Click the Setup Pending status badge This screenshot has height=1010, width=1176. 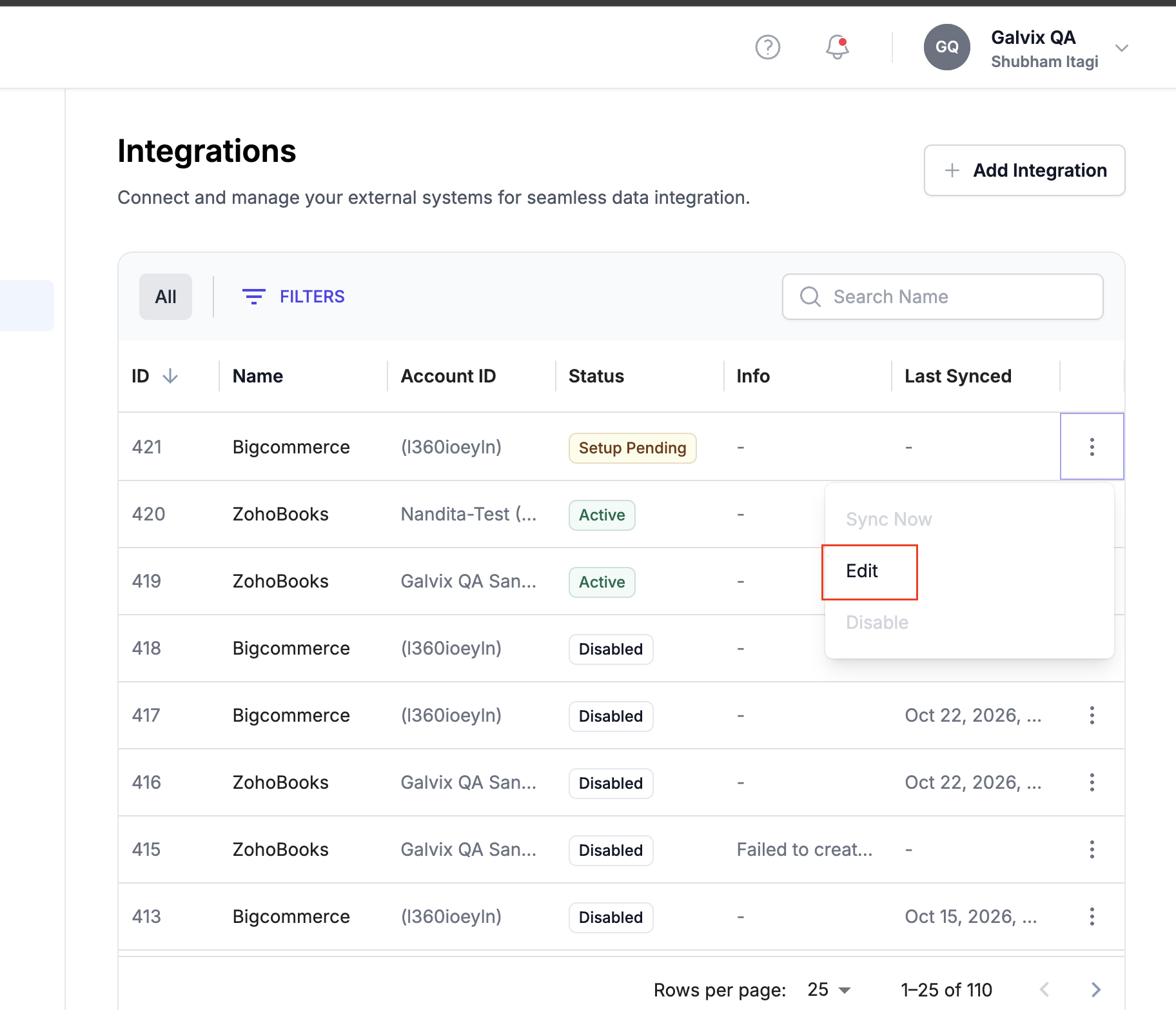pos(632,448)
